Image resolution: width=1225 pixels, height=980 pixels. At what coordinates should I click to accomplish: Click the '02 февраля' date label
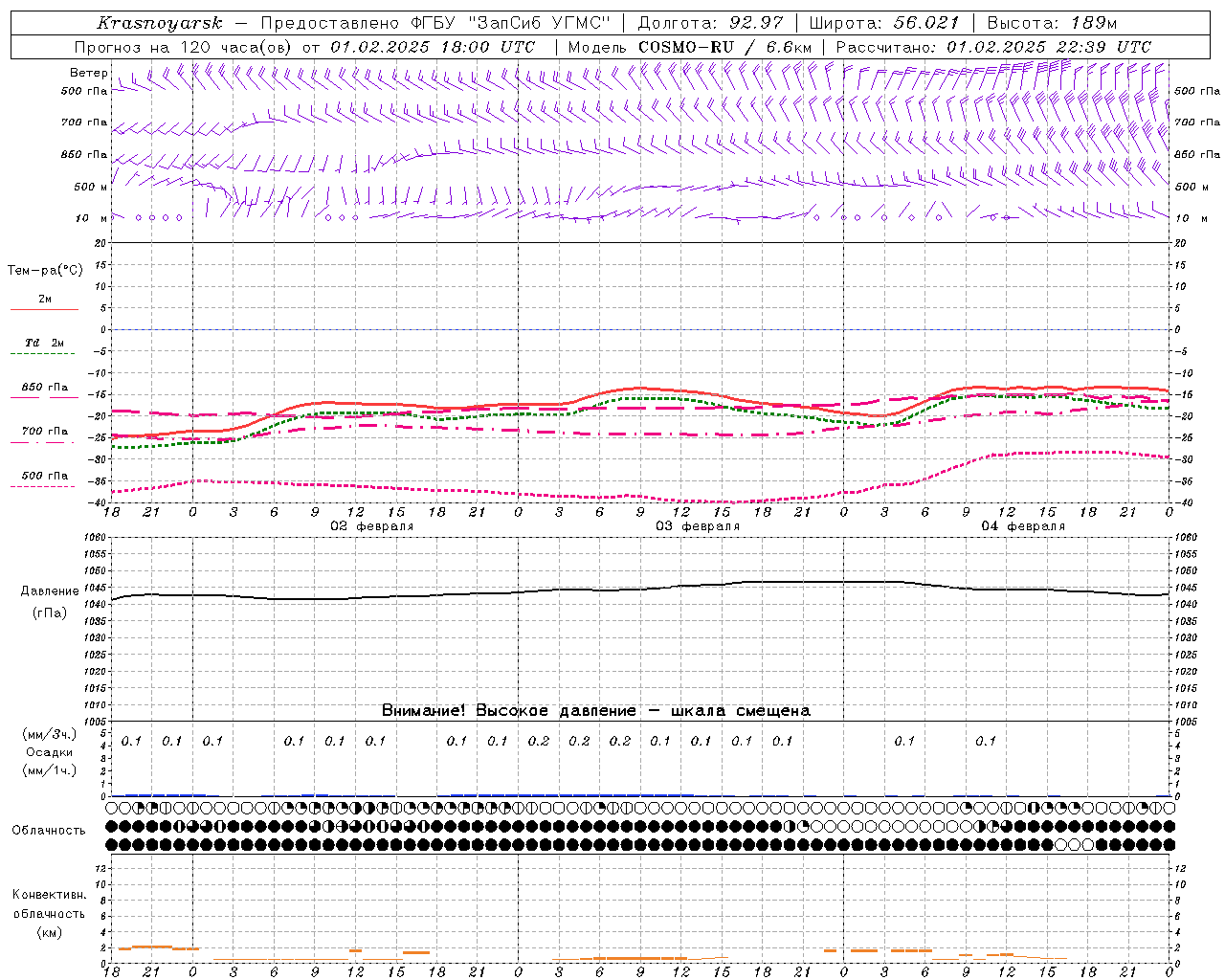coord(372,526)
